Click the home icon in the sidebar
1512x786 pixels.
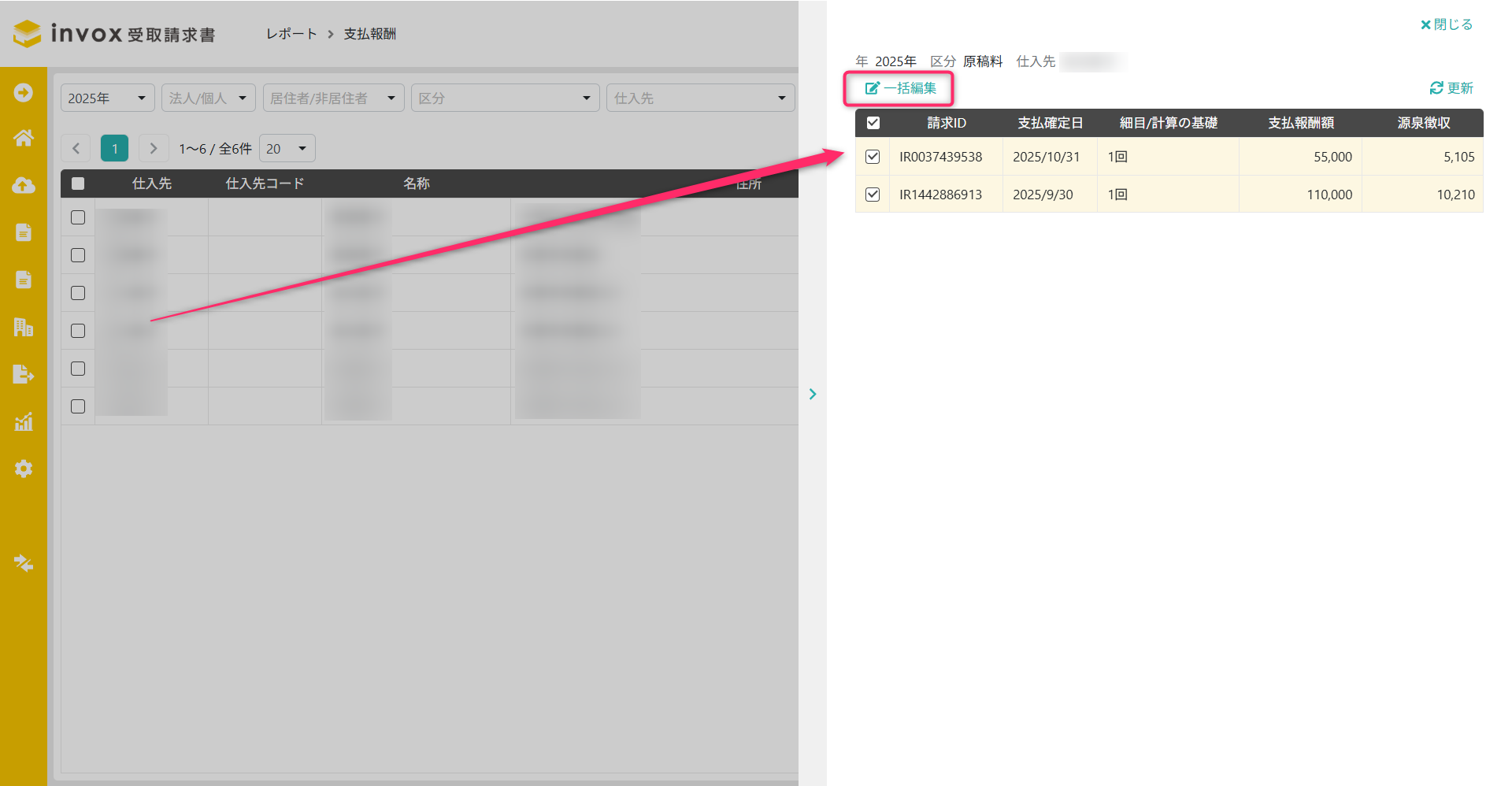pos(24,139)
